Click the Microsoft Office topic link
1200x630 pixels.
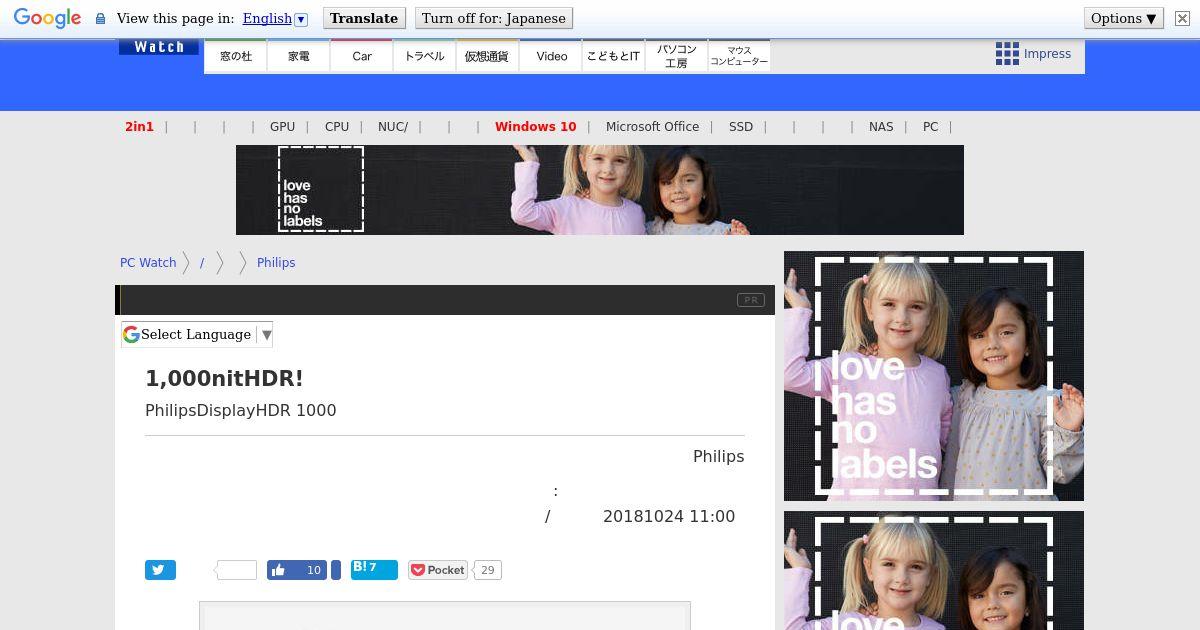point(652,127)
